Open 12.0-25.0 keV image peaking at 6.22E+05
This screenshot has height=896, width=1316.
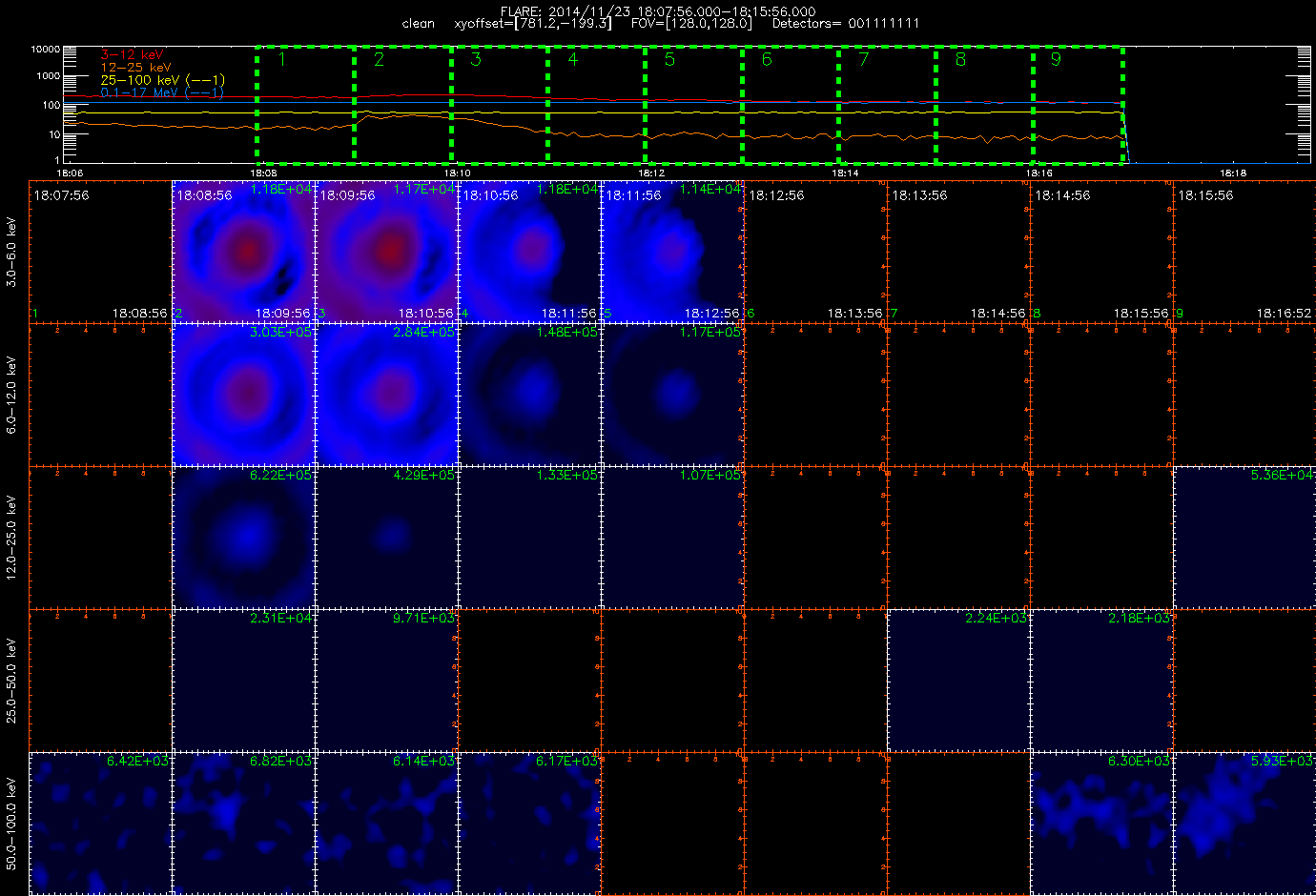click(244, 537)
